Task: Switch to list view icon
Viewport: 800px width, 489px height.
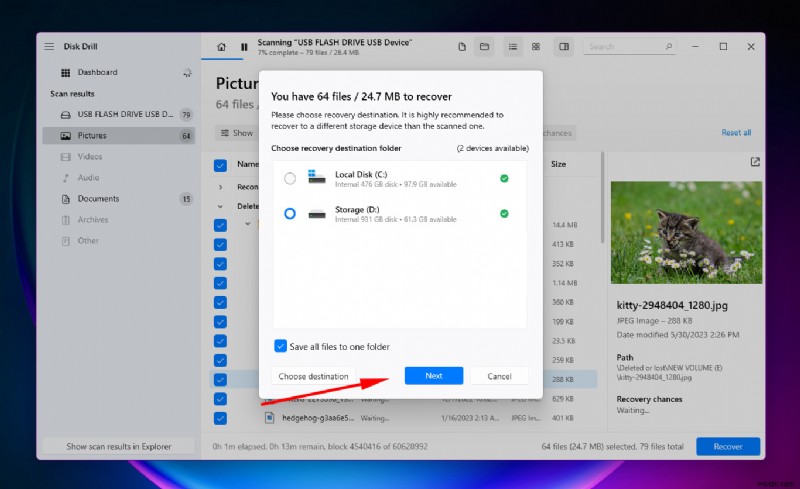Action: pos(513,46)
